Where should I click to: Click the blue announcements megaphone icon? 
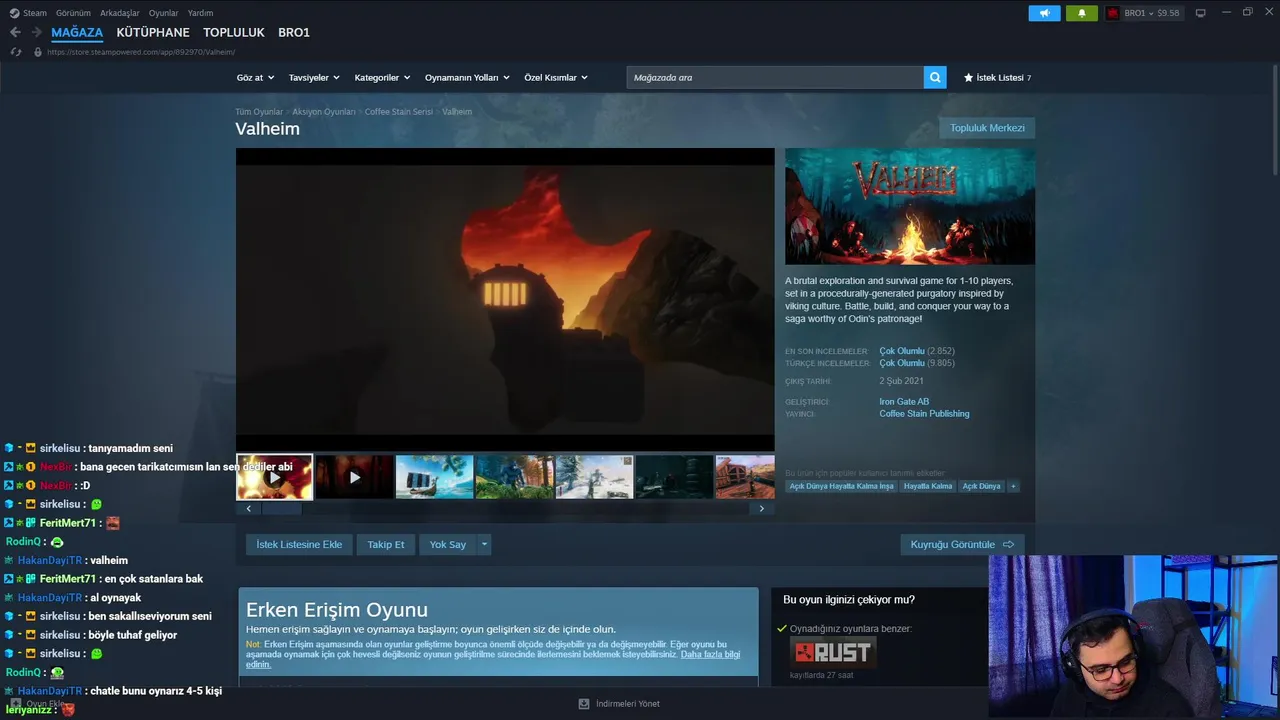pos(1044,13)
